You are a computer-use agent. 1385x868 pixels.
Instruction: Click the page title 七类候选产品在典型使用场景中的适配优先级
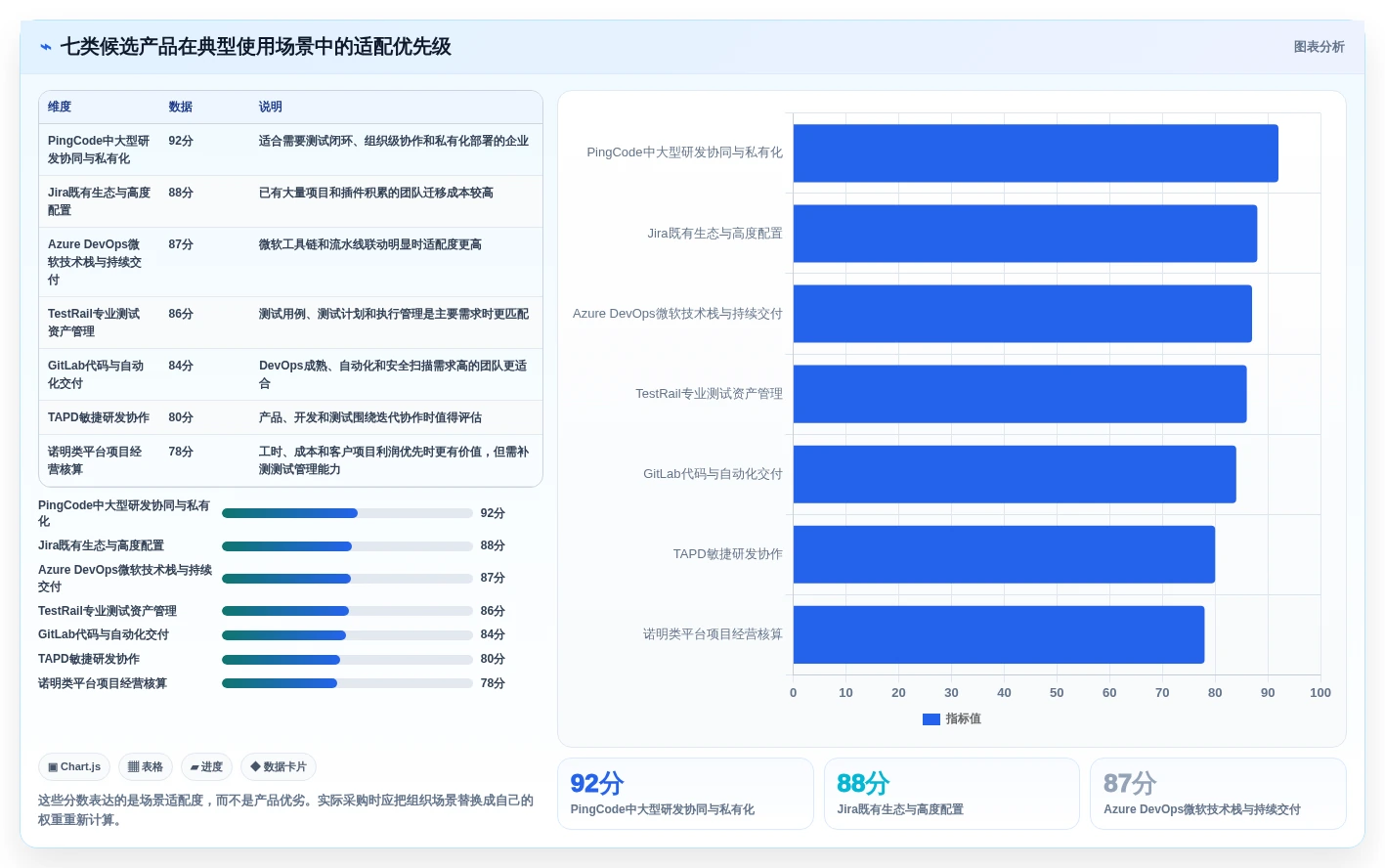[x=256, y=47]
